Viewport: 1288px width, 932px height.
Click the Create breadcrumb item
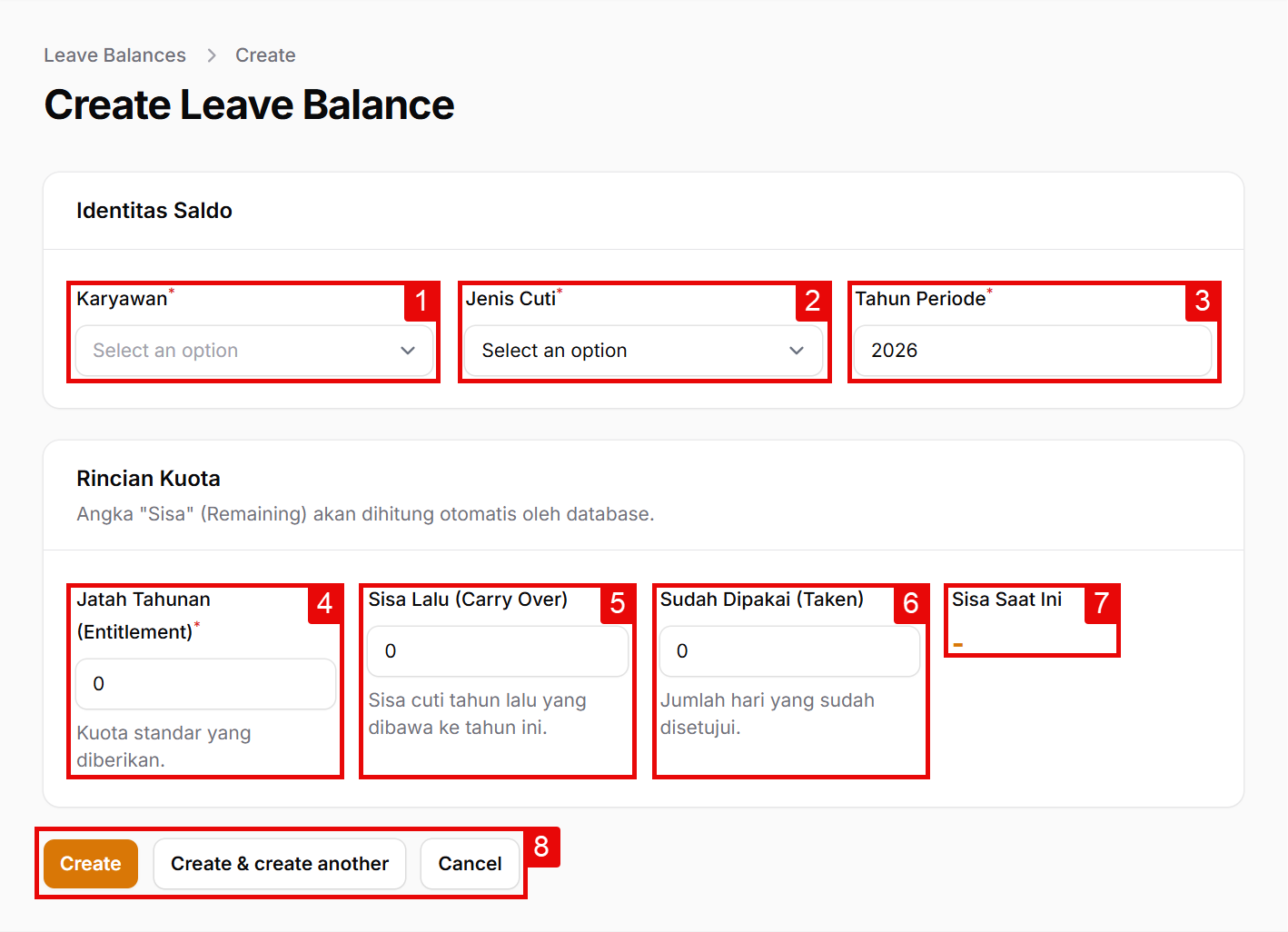[x=265, y=55]
